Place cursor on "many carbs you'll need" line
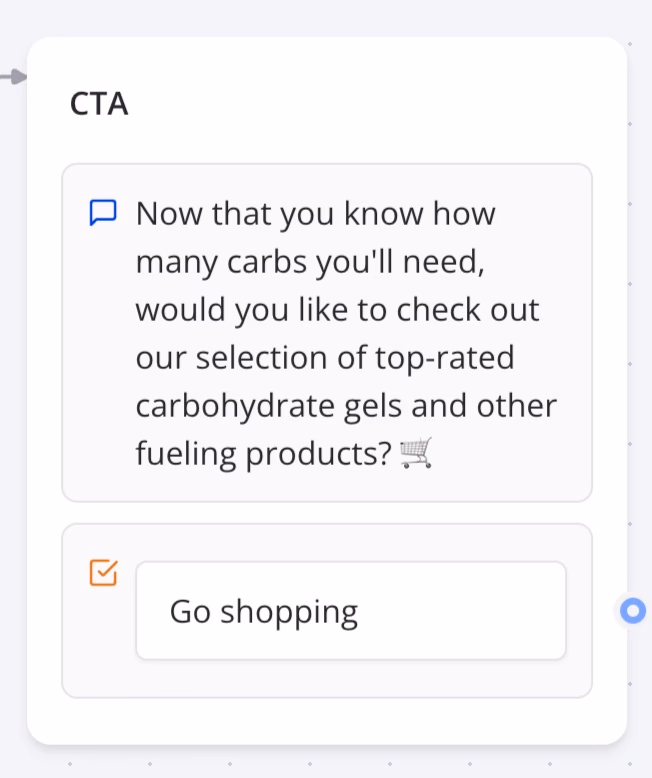 point(302,262)
